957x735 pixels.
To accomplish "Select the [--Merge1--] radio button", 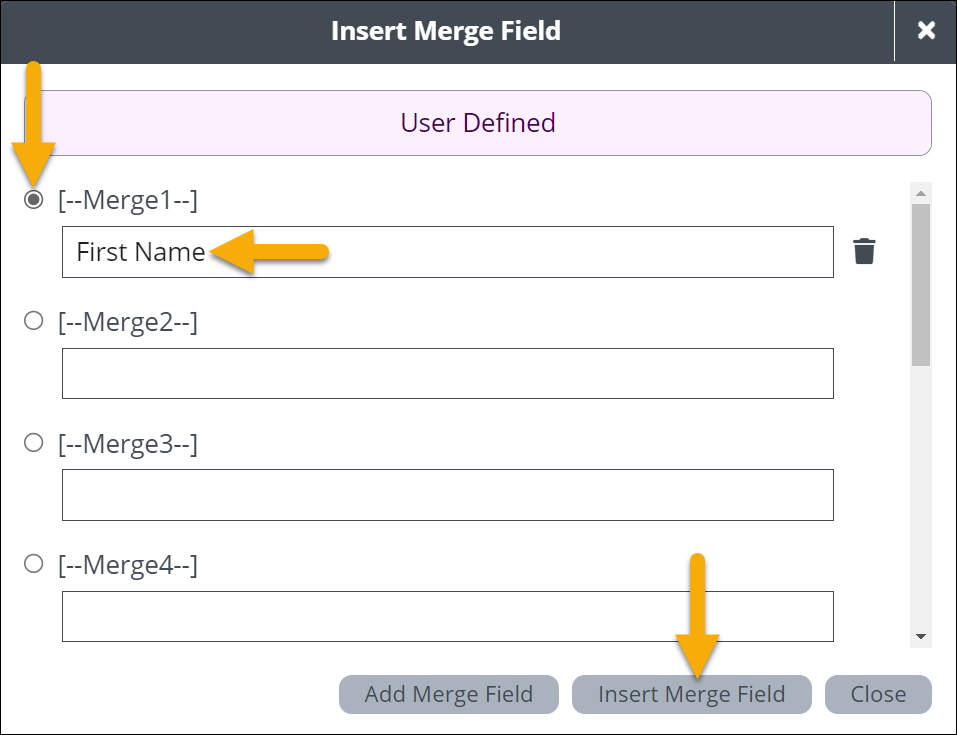I will (x=34, y=200).
